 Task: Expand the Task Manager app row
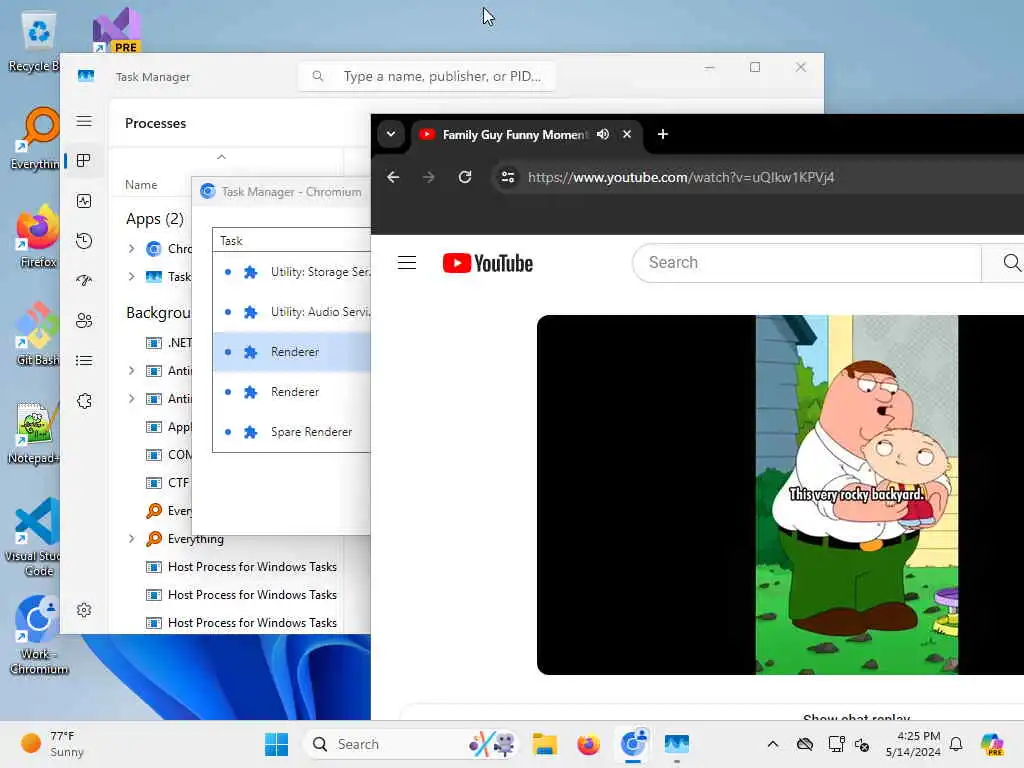tap(132, 277)
